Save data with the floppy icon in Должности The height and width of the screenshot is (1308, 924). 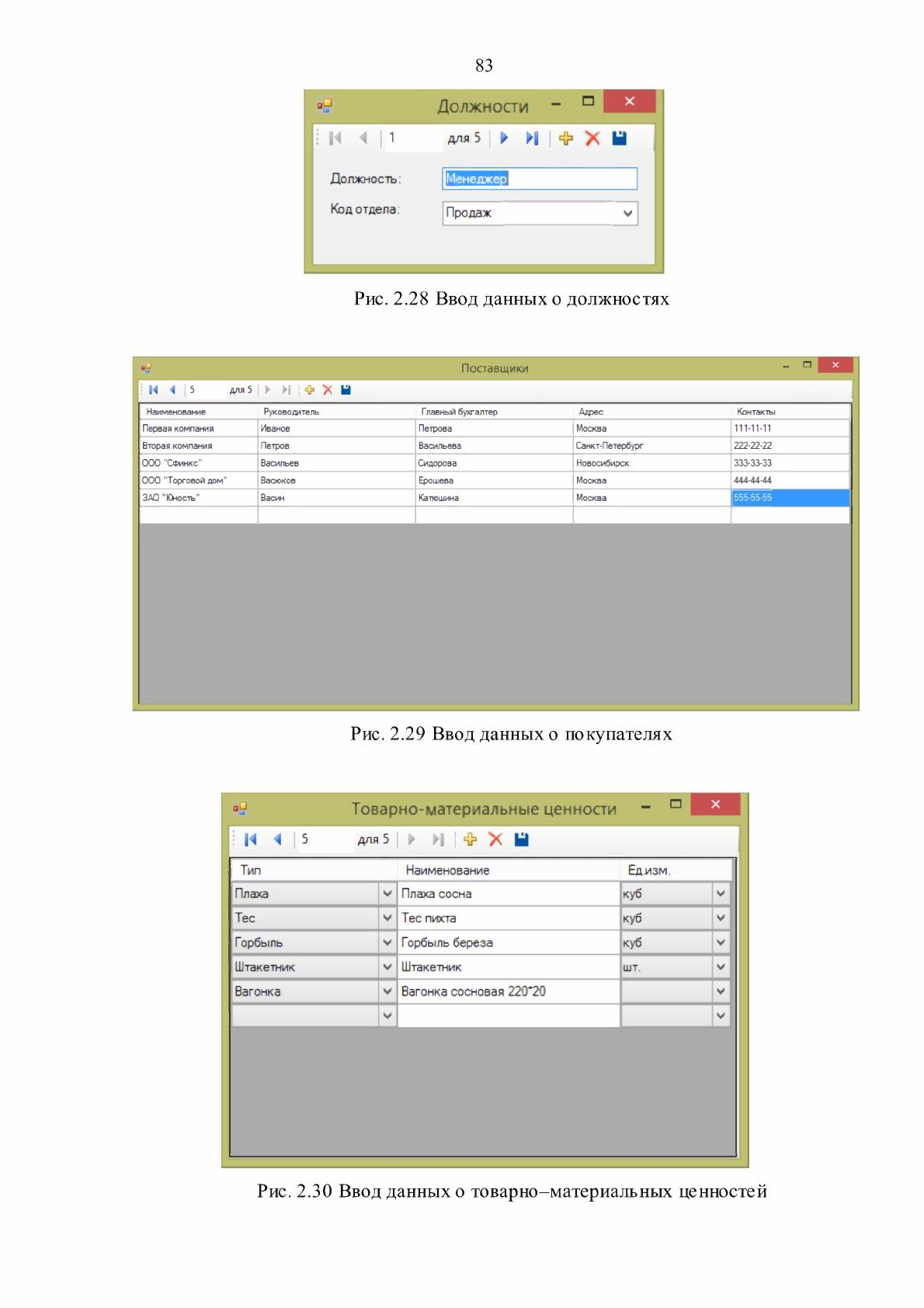click(619, 138)
